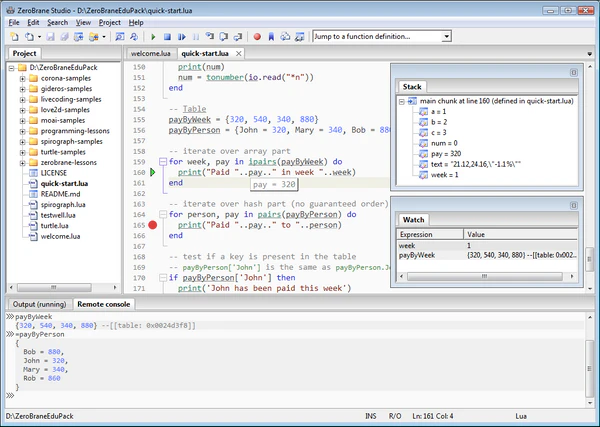600x427 pixels.
Task: Click the red Toggle Breakpoint toolbar icon
Action: click(x=257, y=37)
